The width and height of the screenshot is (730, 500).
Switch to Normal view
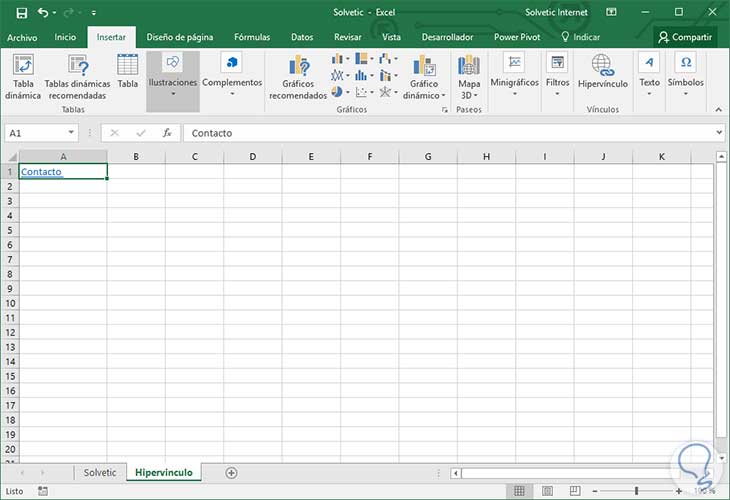[519, 491]
